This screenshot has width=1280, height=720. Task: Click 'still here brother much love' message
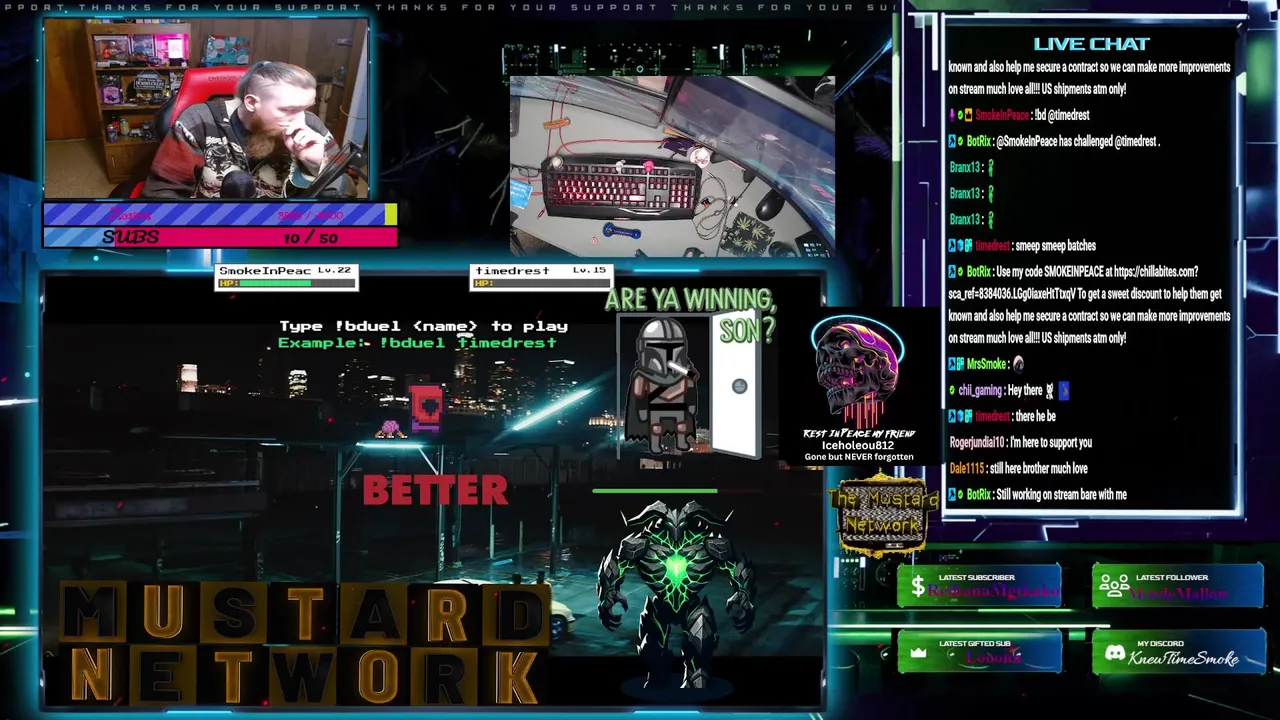(1039, 468)
